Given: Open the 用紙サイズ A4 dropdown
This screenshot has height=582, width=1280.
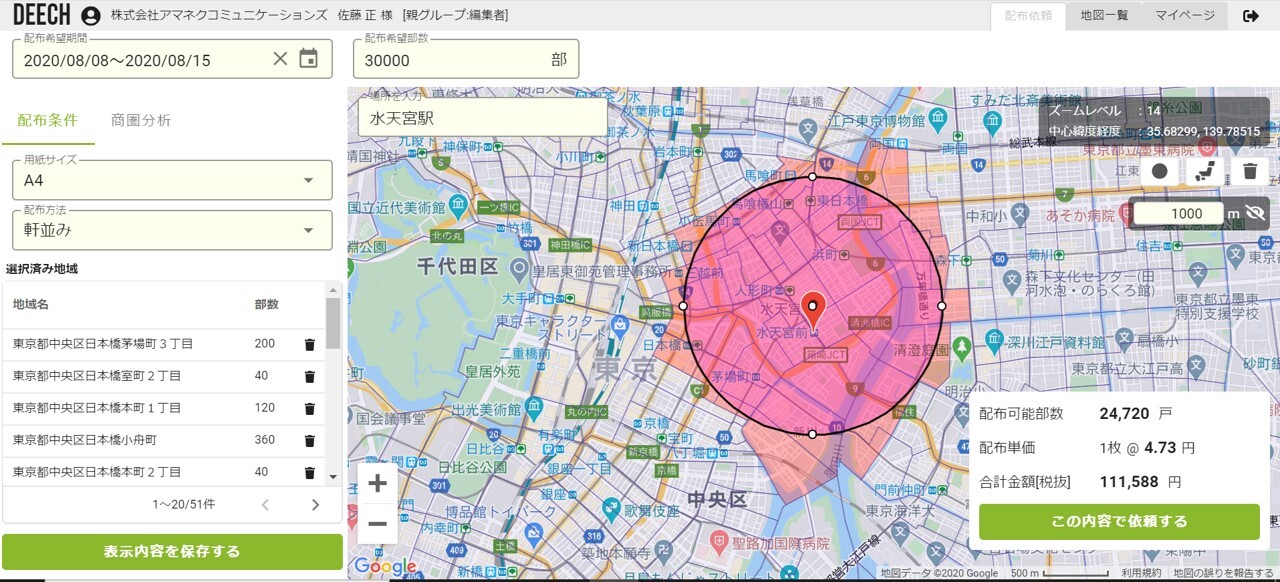Looking at the screenshot, I should (x=172, y=180).
